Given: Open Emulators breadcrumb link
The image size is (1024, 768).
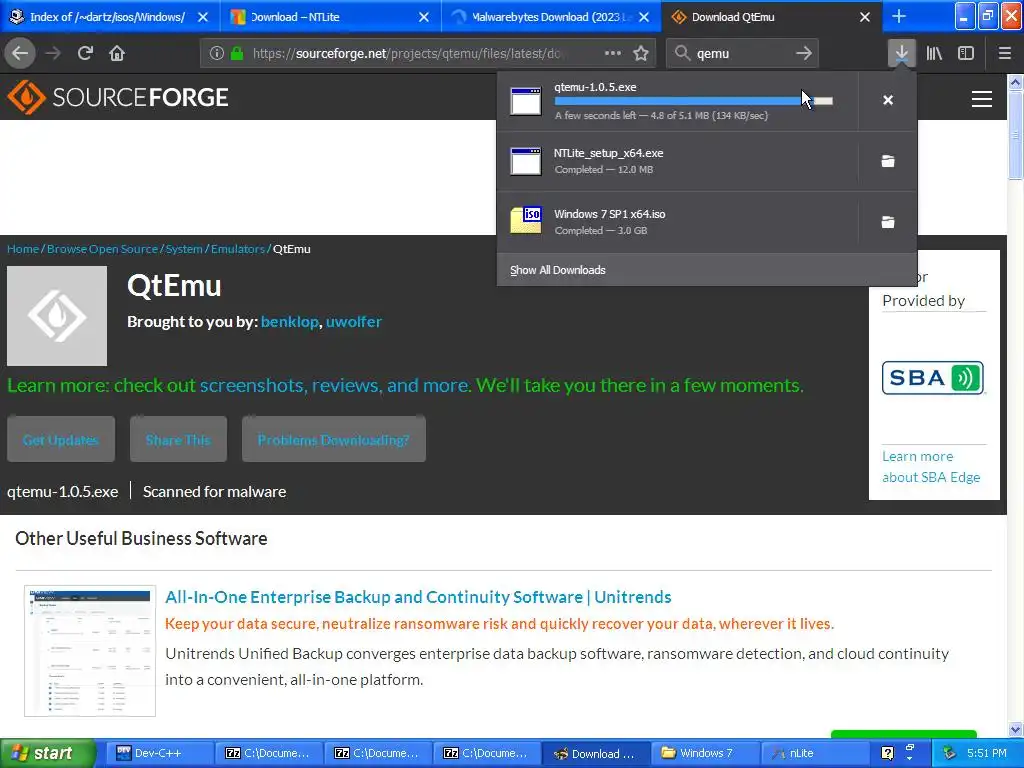Looking at the screenshot, I should tap(238, 249).
